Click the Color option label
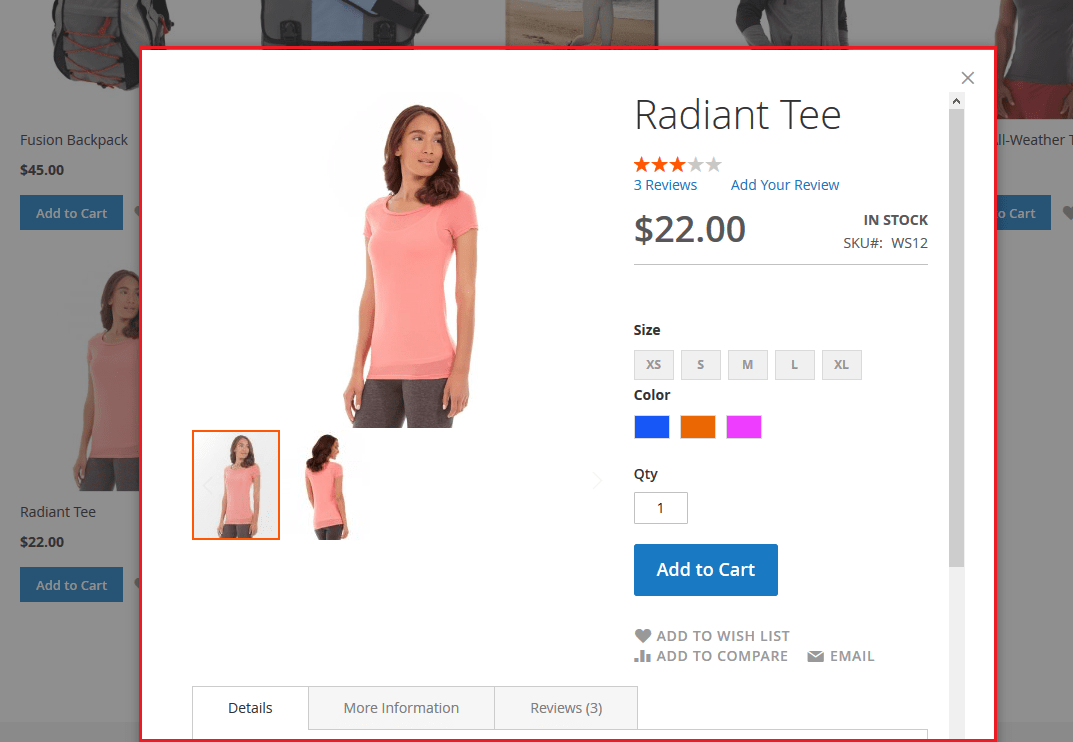Viewport: 1073px width, 742px height. click(x=652, y=395)
